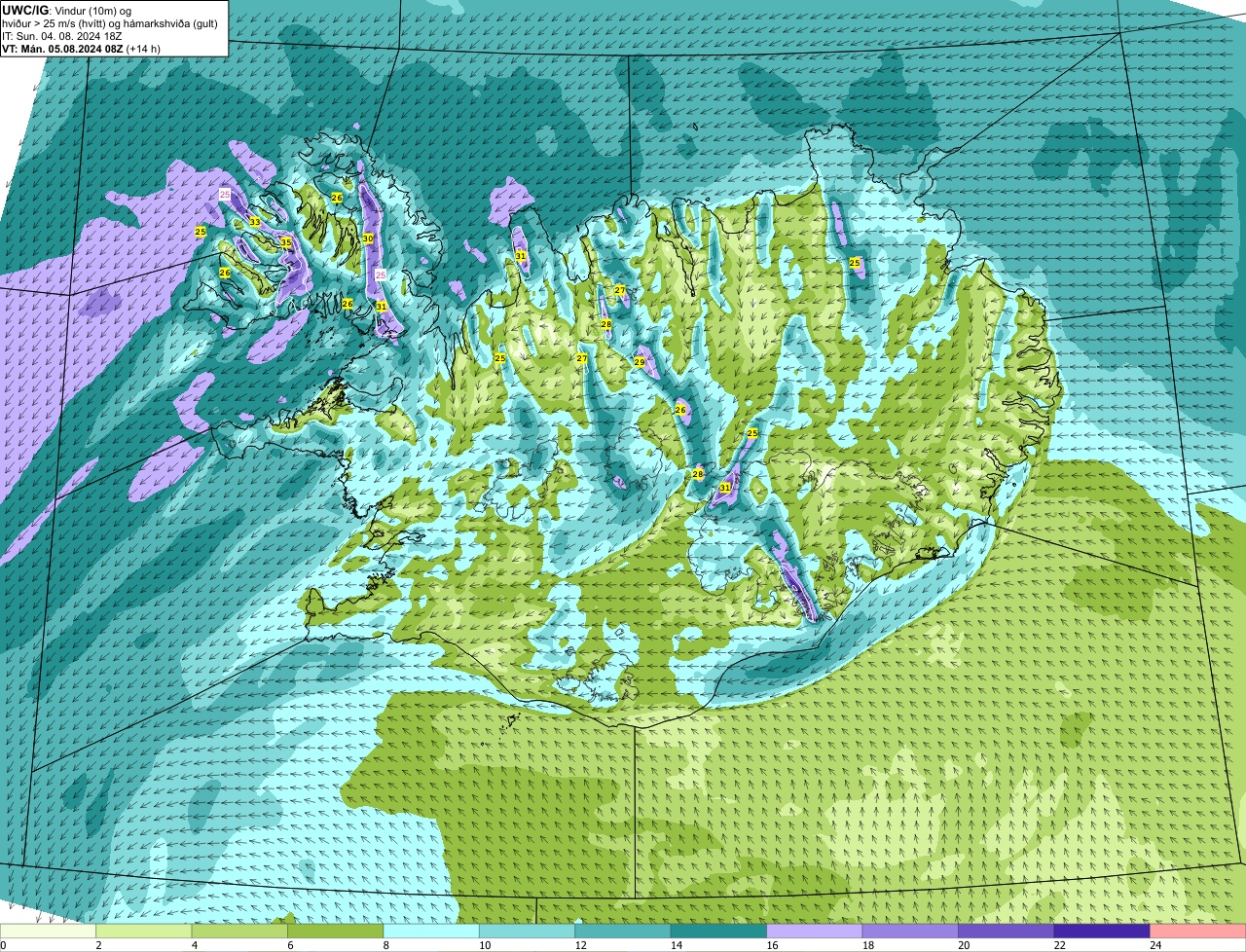Select the 6–8 m/s olive green legend swatch
This screenshot has height=952, width=1246.
(x=336, y=932)
